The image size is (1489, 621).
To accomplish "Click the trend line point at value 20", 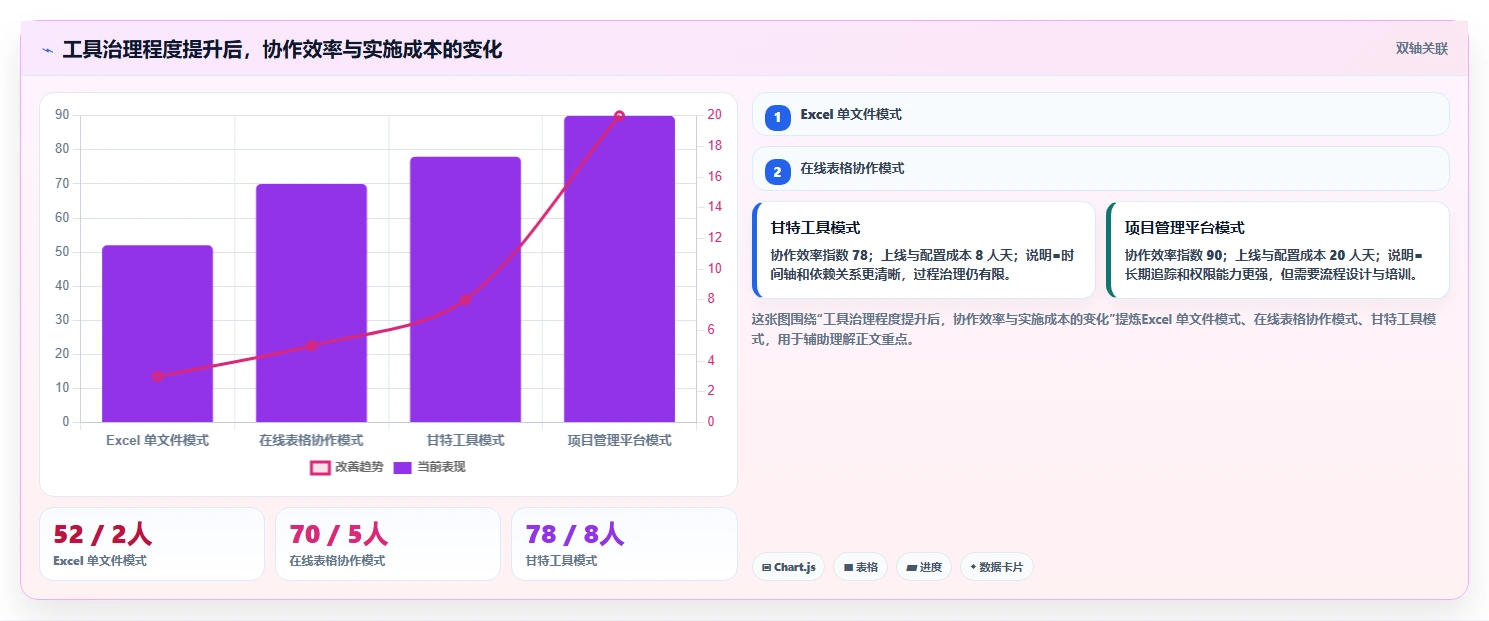I will pos(619,116).
